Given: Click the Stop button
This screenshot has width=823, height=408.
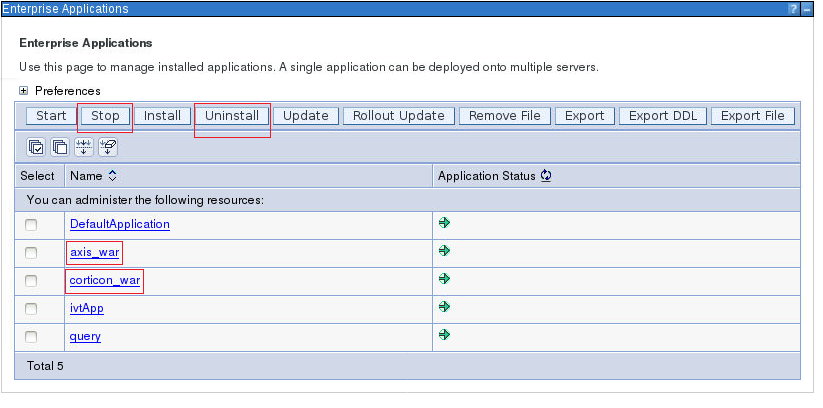Looking at the screenshot, I should point(105,116).
